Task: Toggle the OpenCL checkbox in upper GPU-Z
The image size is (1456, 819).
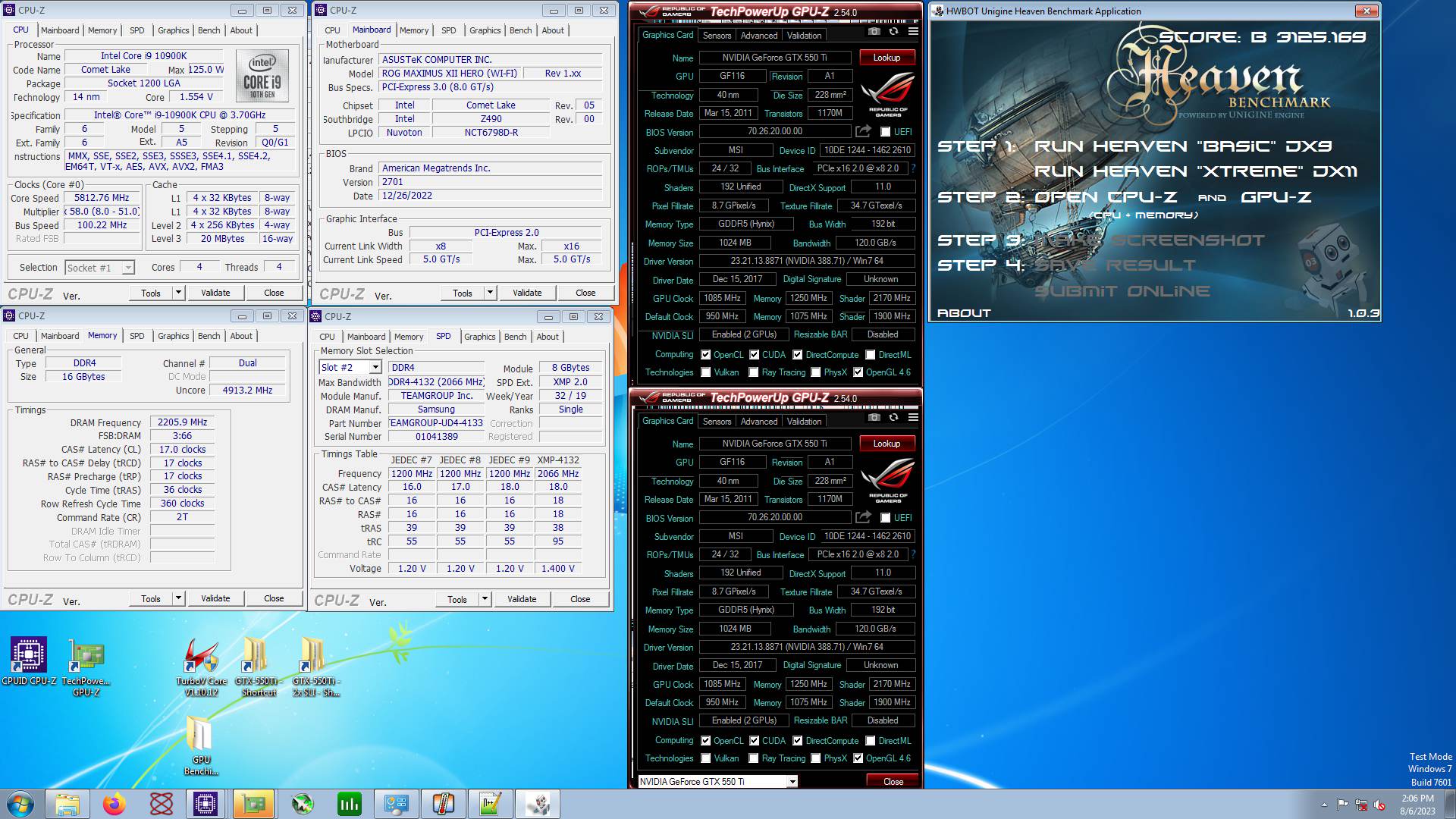Action: [706, 355]
